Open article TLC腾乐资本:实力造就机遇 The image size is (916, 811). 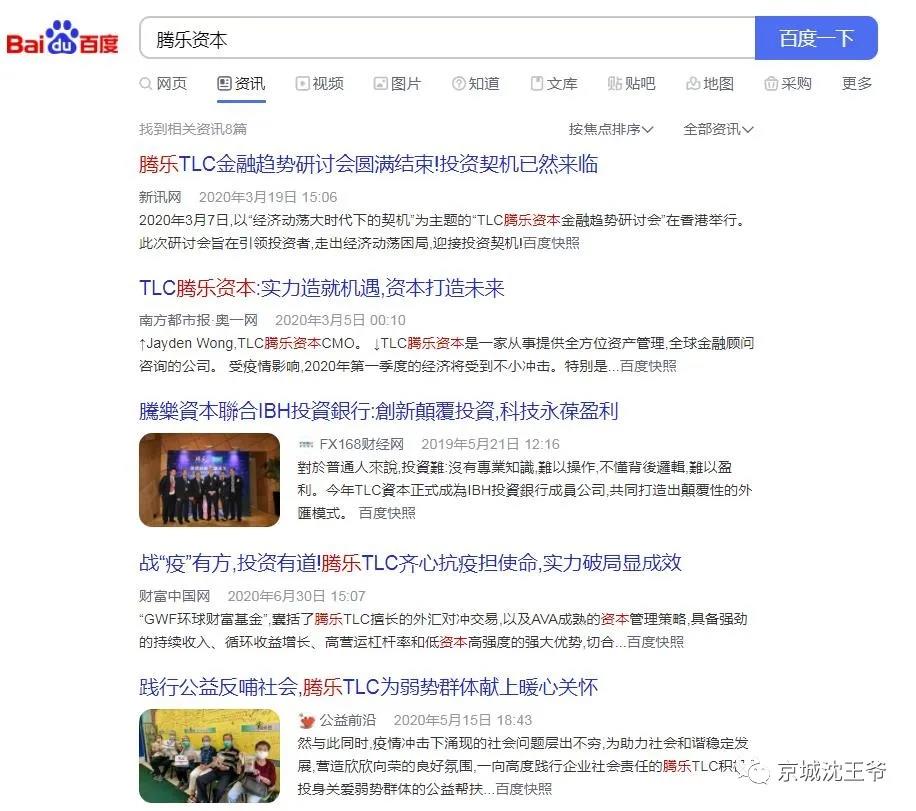pyautogui.click(x=322, y=288)
